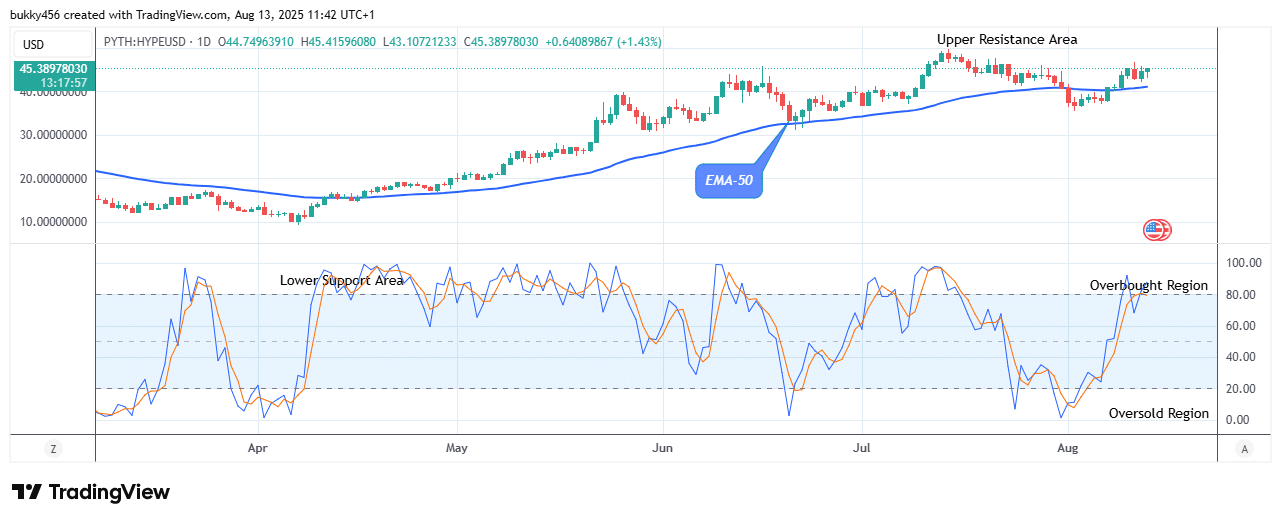Click the US flag economic event icon

[1156, 230]
